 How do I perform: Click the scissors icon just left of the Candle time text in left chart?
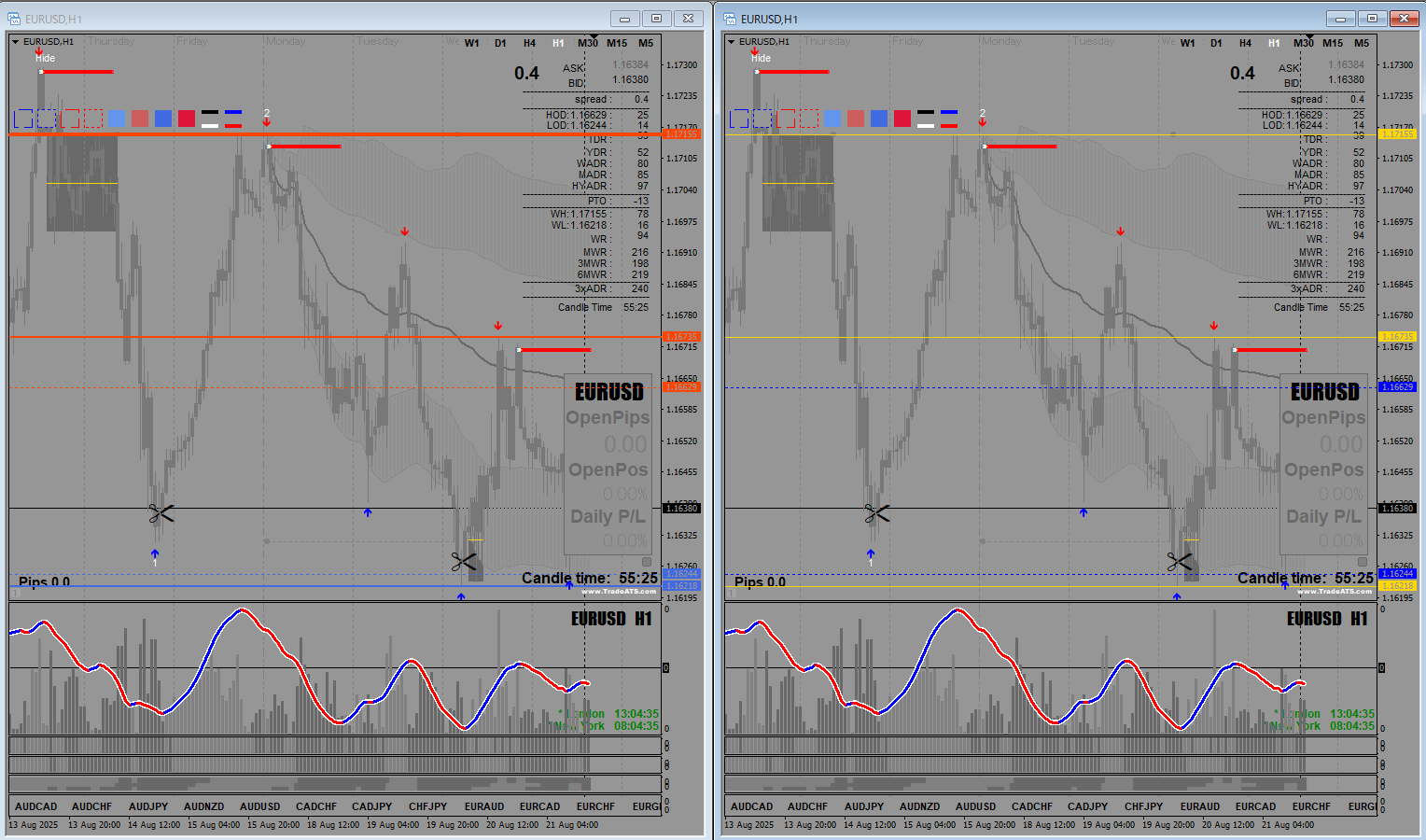[464, 562]
